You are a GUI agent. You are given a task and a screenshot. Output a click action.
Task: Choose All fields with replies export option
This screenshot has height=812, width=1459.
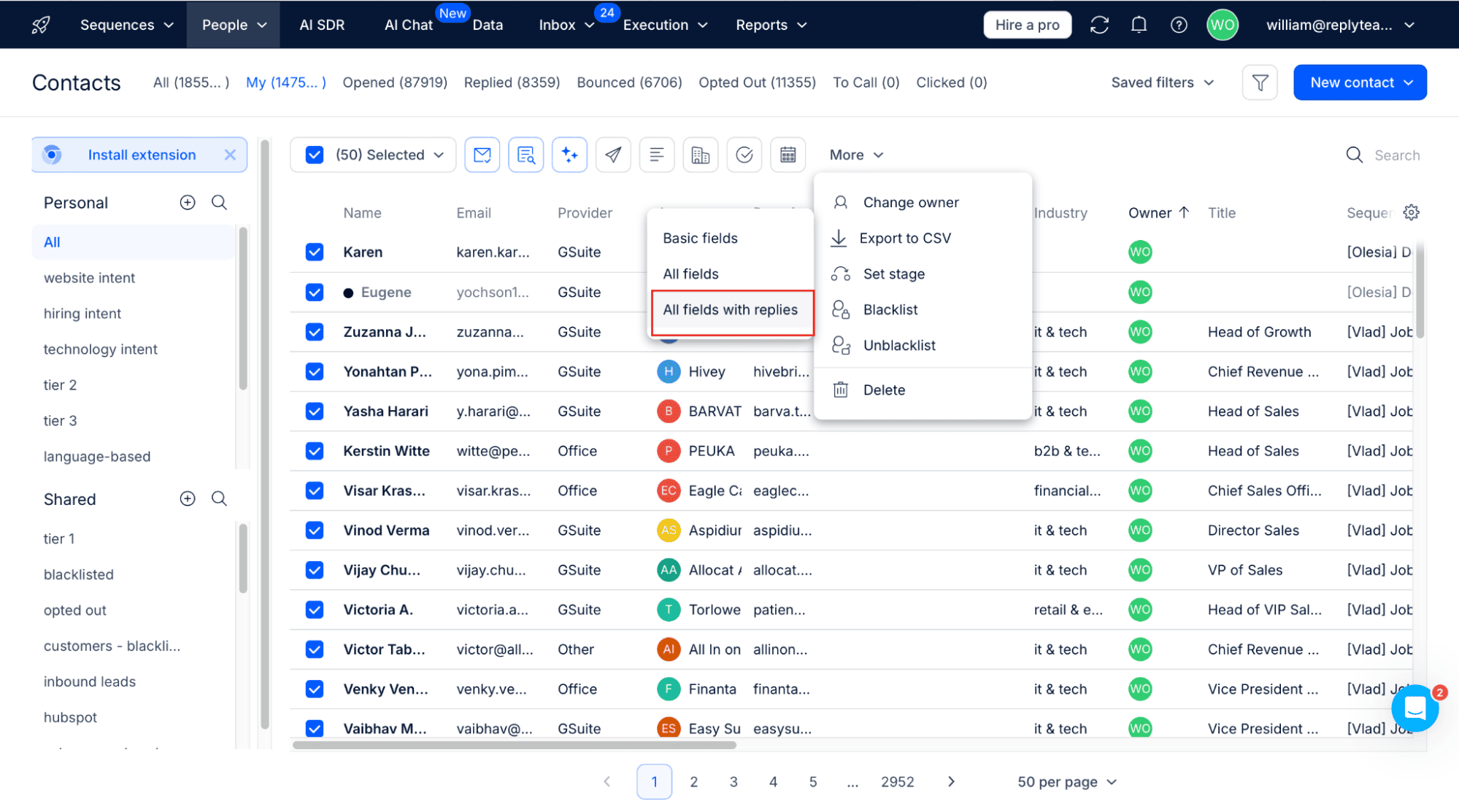pos(732,309)
